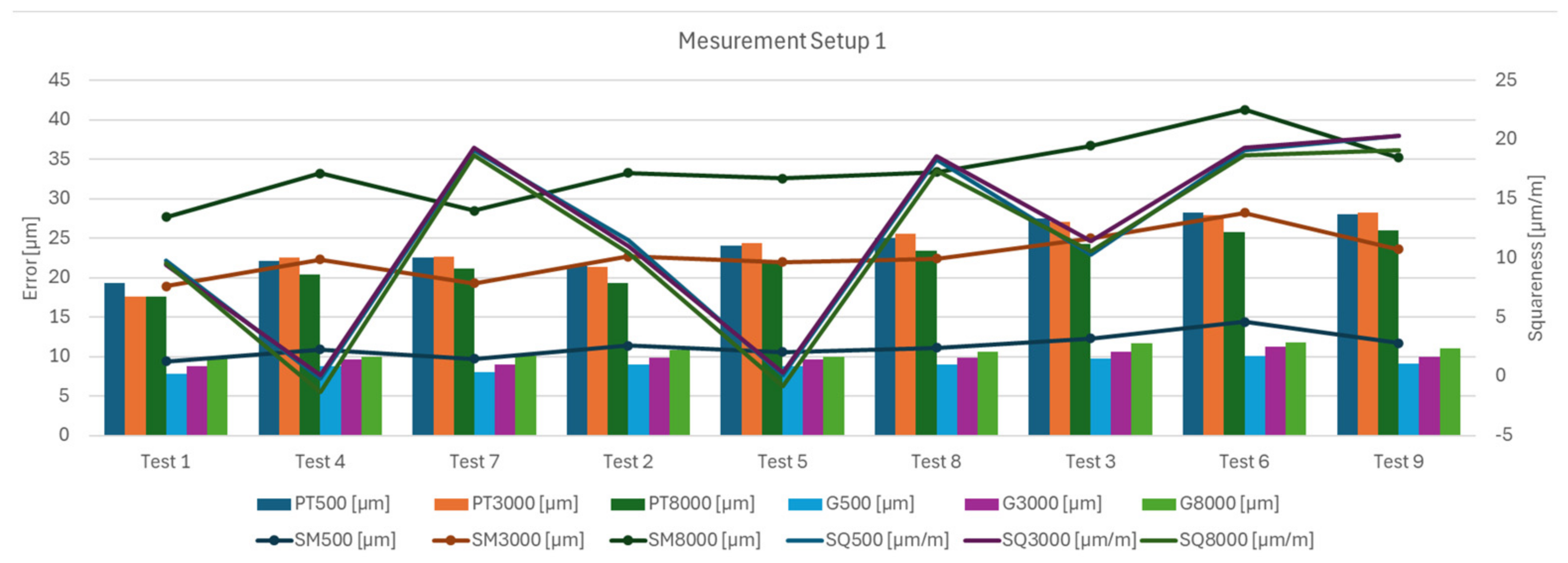The height and width of the screenshot is (563, 1568).
Task: Click the PT500 bar for Test 1
Action: click(x=115, y=359)
